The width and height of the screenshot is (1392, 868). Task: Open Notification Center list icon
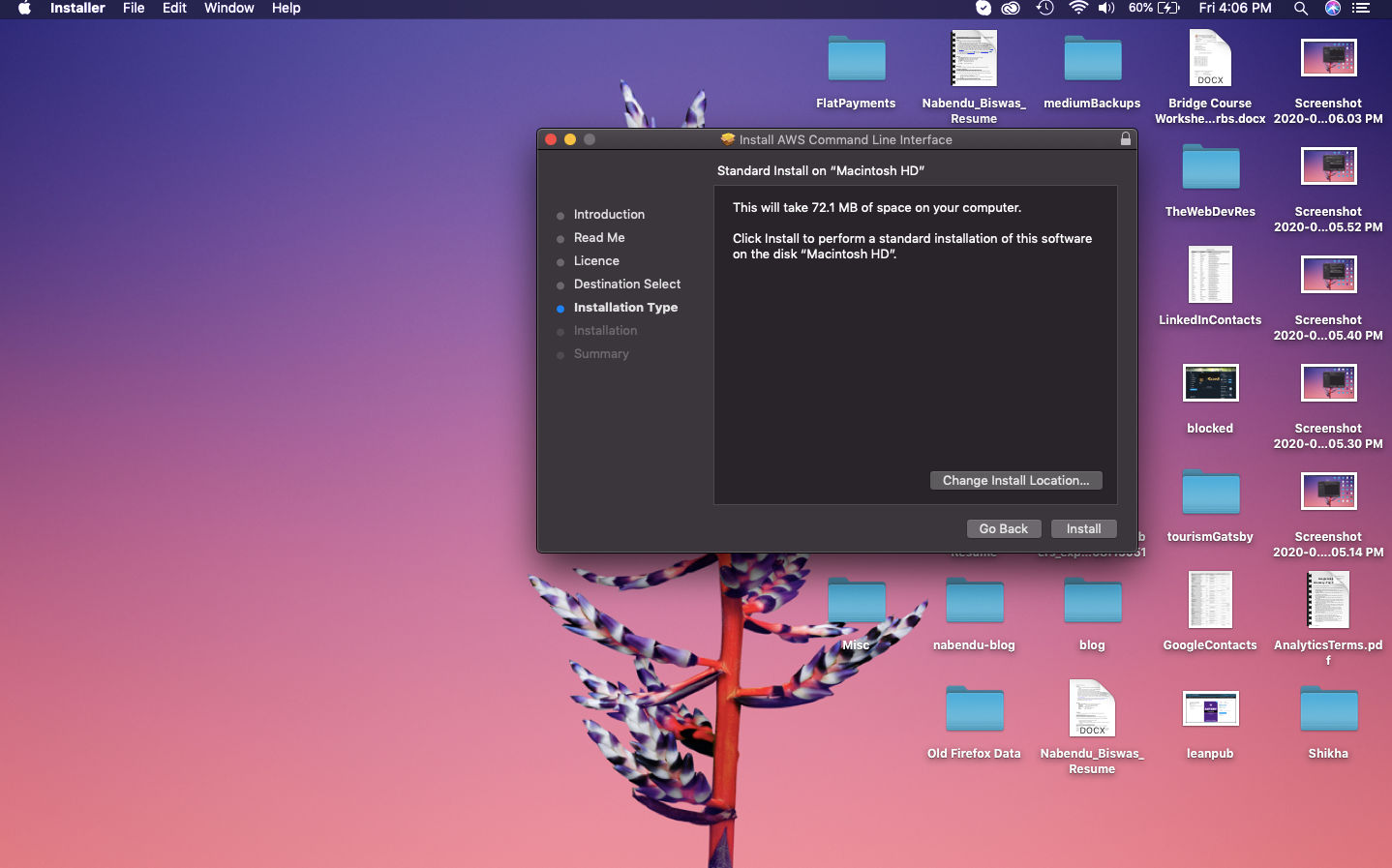tap(1361, 8)
